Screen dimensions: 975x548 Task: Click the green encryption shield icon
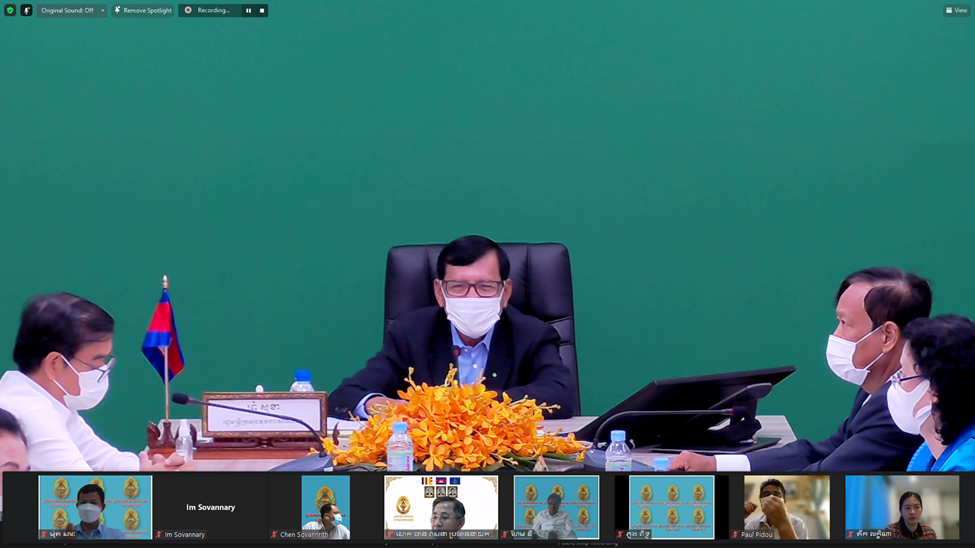[10, 10]
